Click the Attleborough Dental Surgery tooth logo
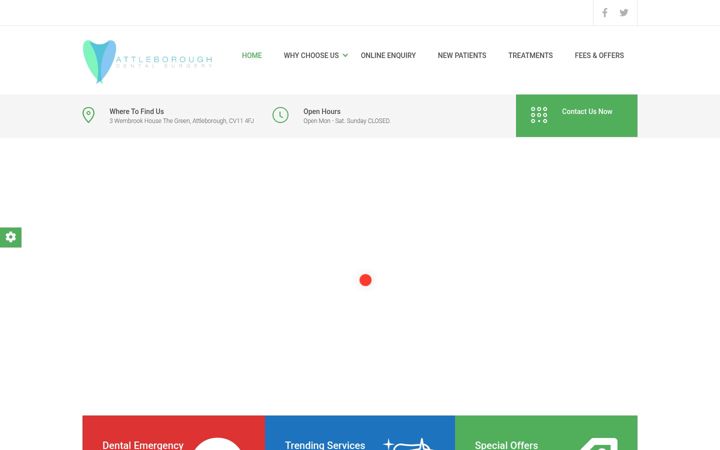The image size is (720, 450). coord(147,62)
